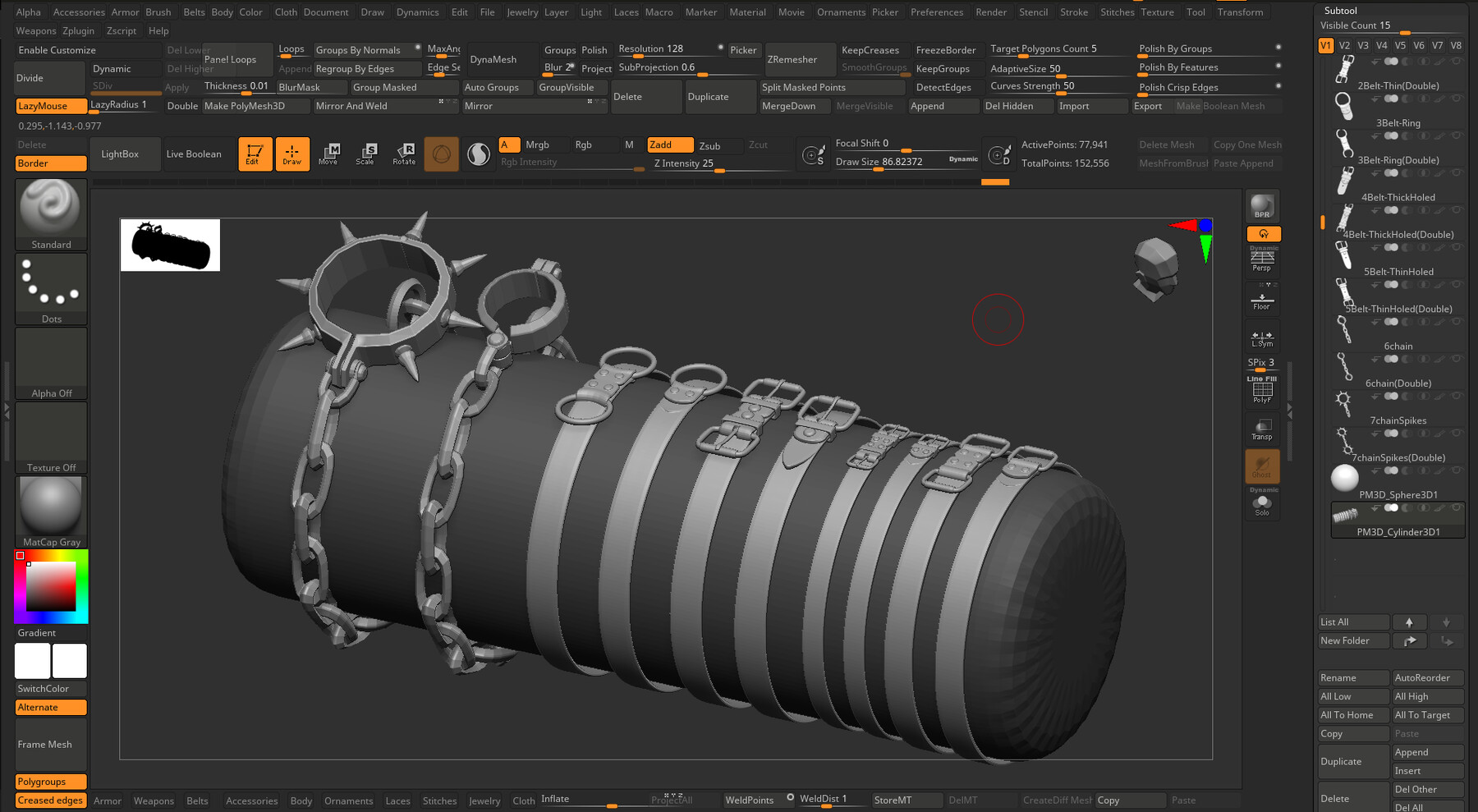Image resolution: width=1478 pixels, height=812 pixels.
Task: Click the orange rotate-Y axis button
Action: tap(1263, 234)
